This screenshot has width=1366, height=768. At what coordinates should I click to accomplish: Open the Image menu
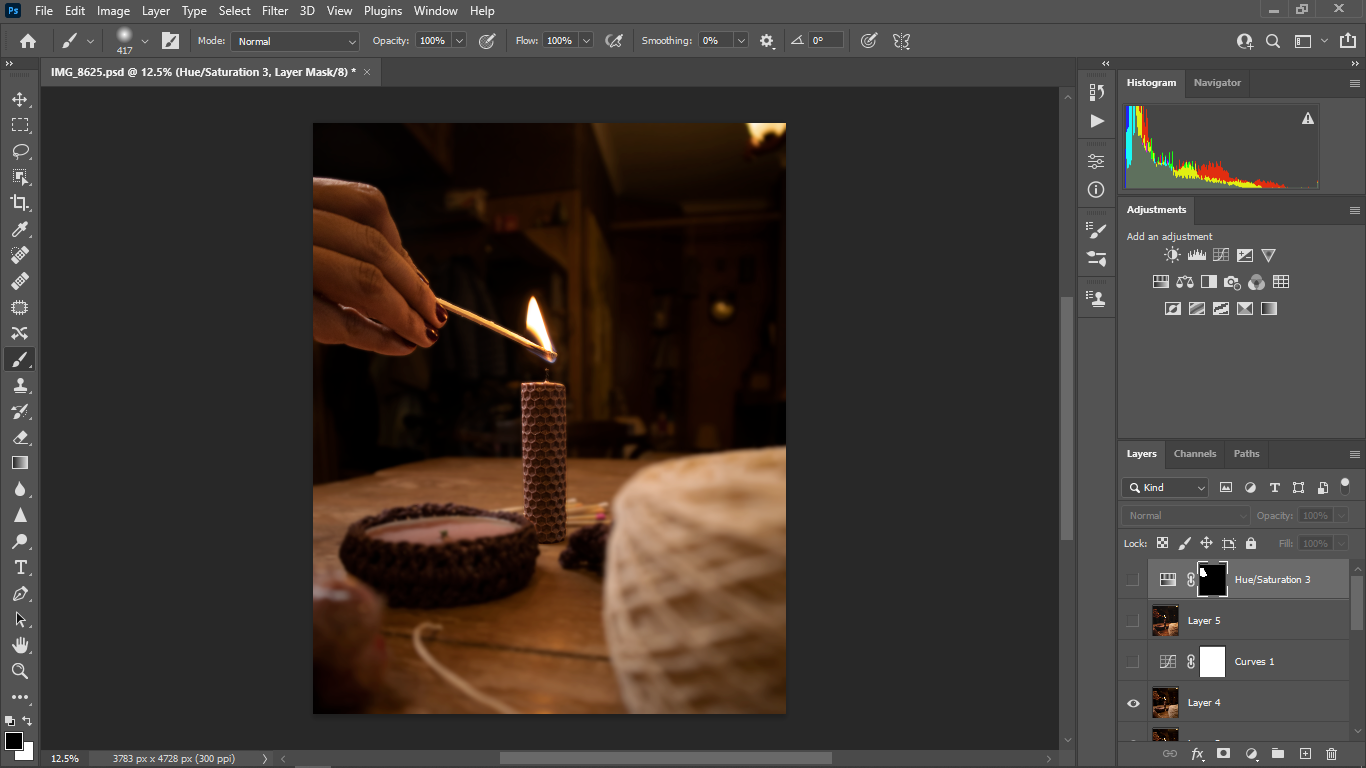pyautogui.click(x=113, y=11)
